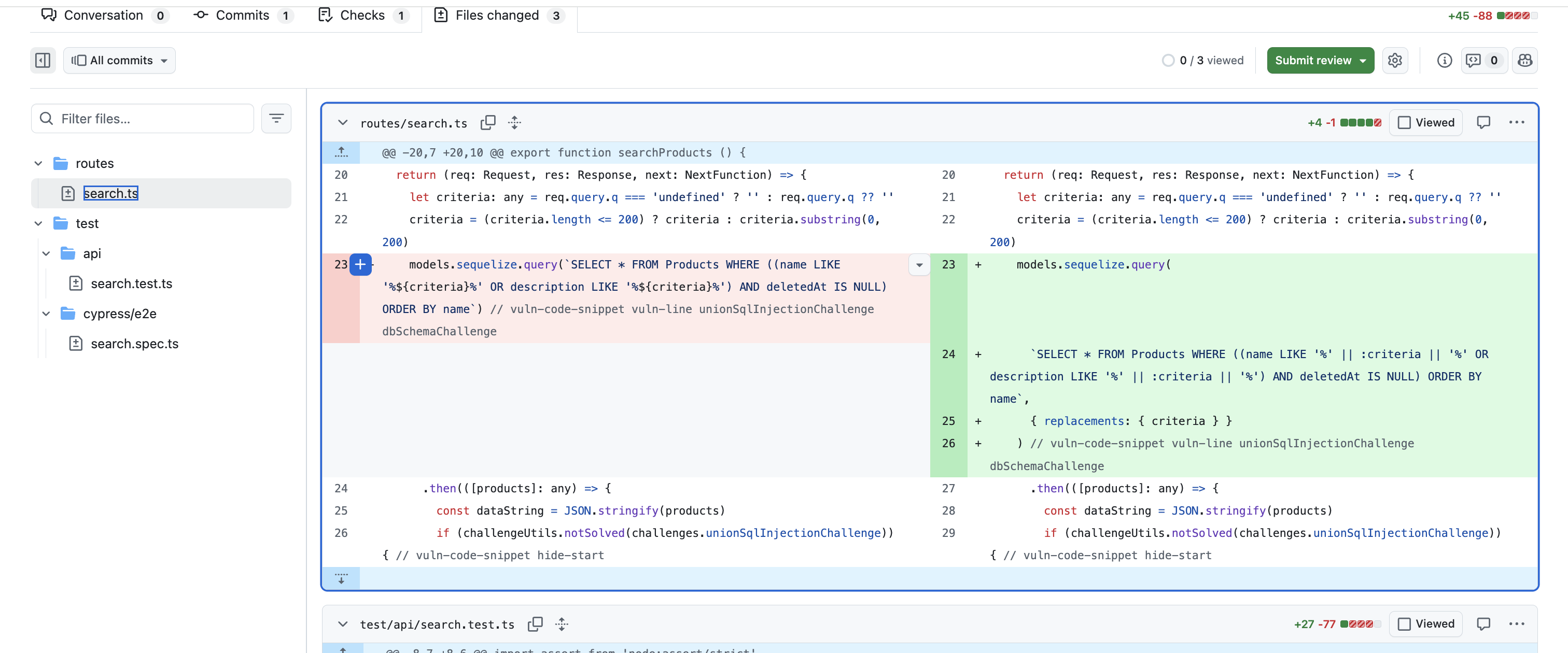Expand down hidden lines below line 26
The height and width of the screenshot is (653, 1568).
pyautogui.click(x=341, y=578)
